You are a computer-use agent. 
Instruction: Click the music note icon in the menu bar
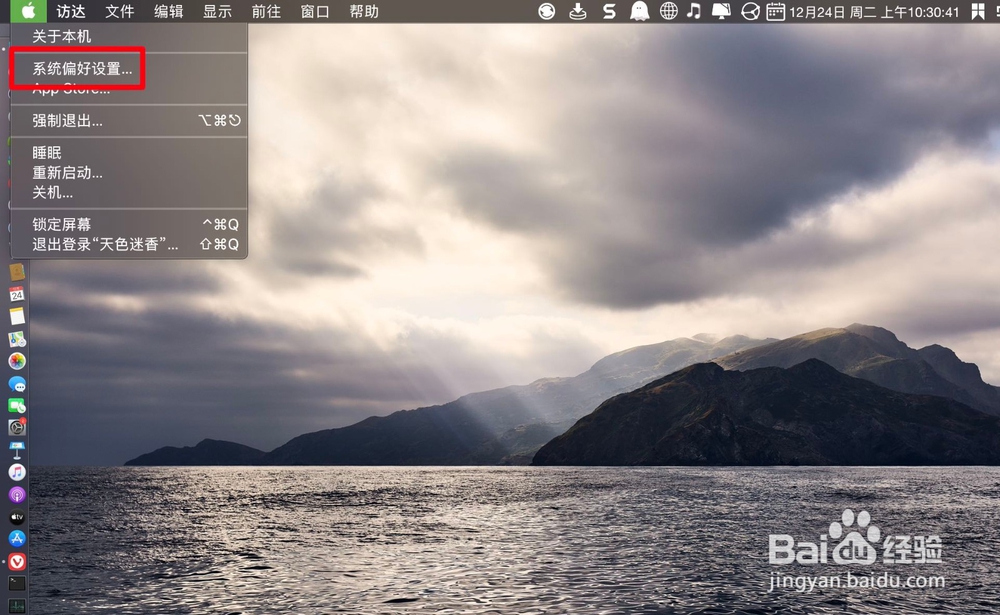(694, 12)
